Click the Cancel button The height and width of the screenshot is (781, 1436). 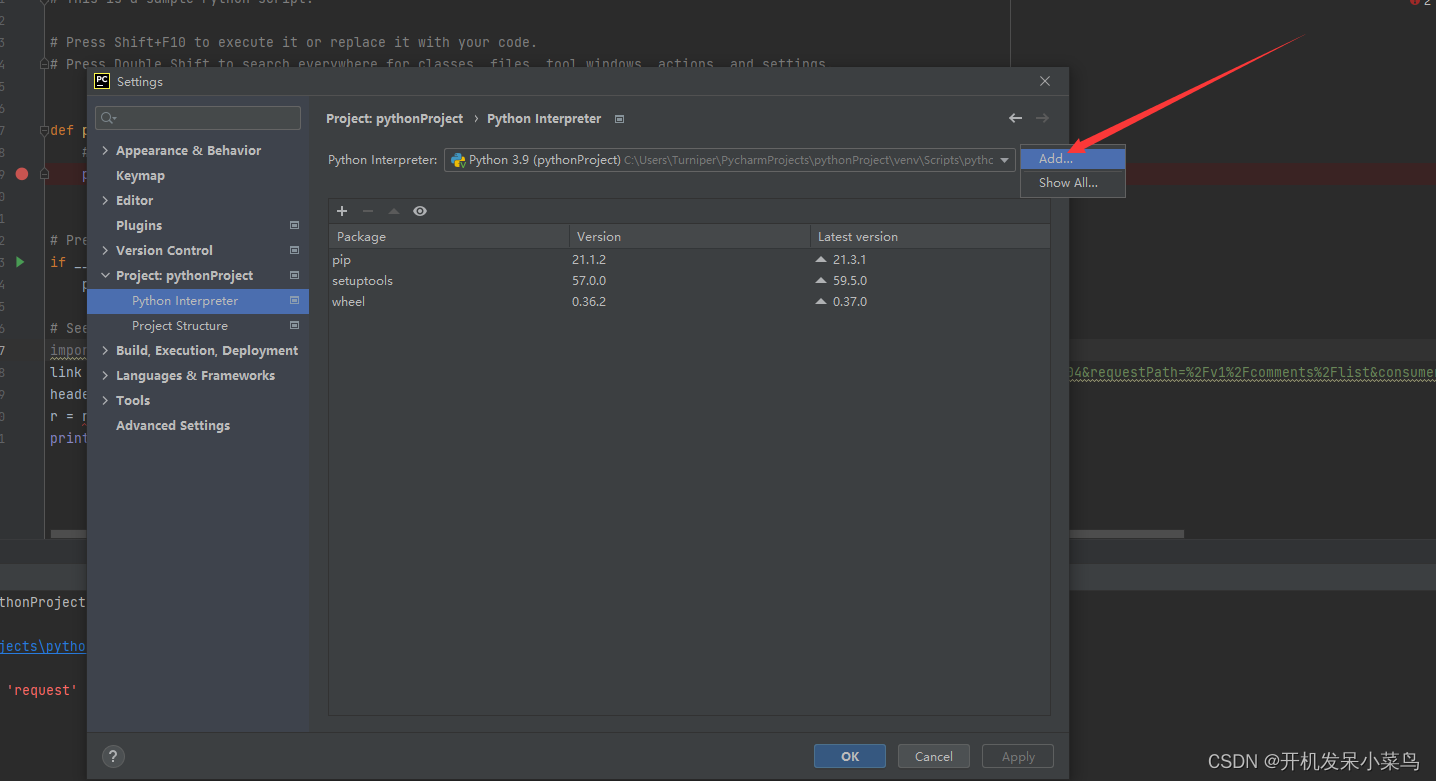pos(934,756)
